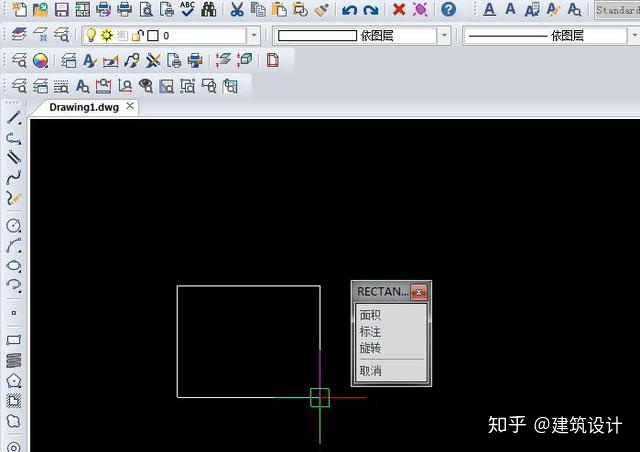Viewport: 640px width, 452px height.
Task: Select the Spline curve tool
Action: 14,177
